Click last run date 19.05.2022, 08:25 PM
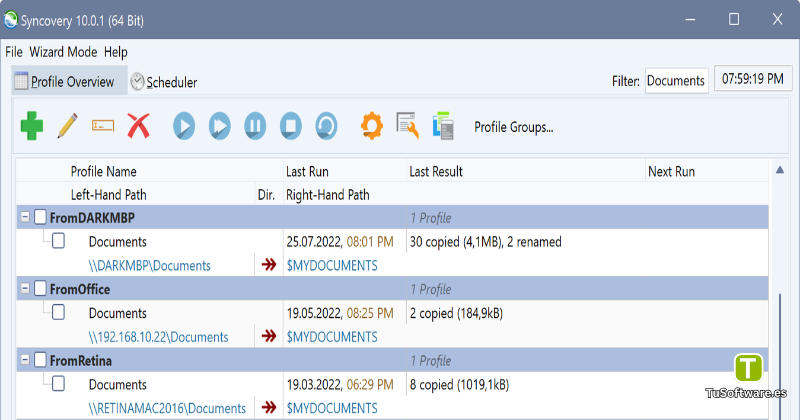The width and height of the screenshot is (800, 420). tap(340, 313)
